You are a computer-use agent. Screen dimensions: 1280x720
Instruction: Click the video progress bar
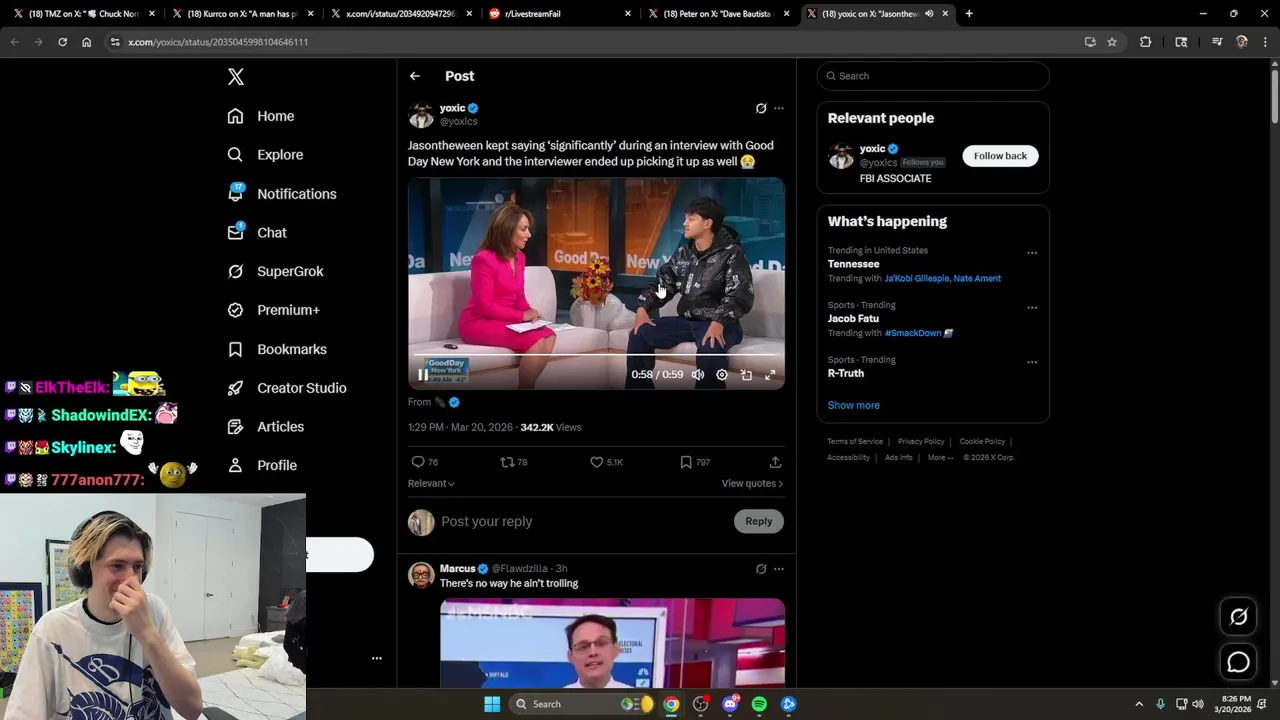[x=596, y=355]
